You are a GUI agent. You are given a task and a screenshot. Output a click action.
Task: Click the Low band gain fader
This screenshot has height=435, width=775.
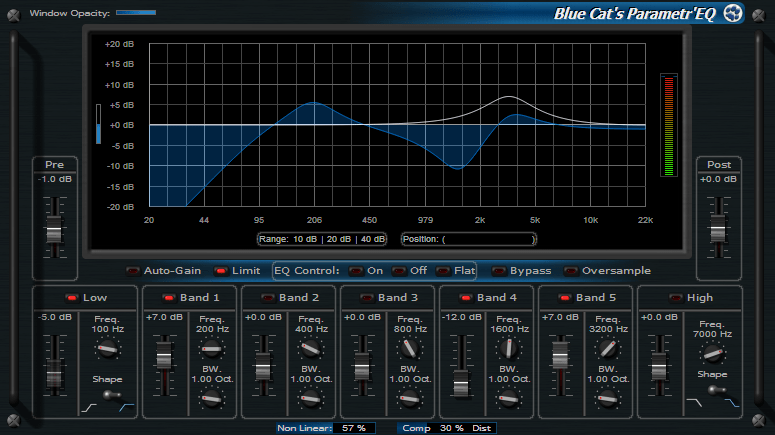point(54,375)
